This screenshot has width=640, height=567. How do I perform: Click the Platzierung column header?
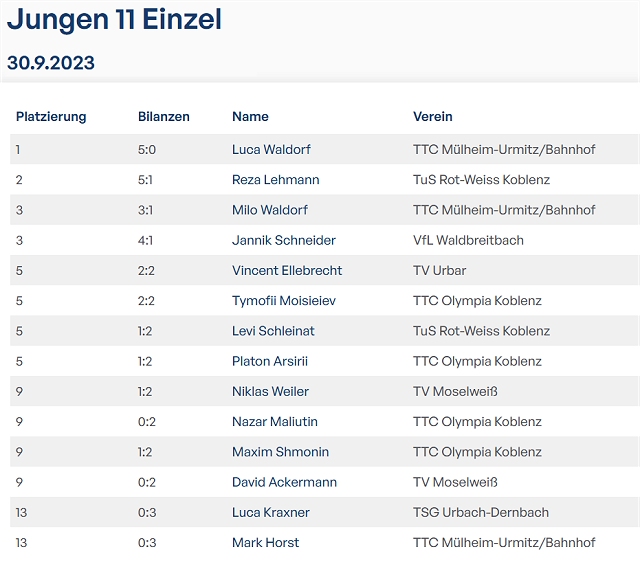[x=51, y=117]
